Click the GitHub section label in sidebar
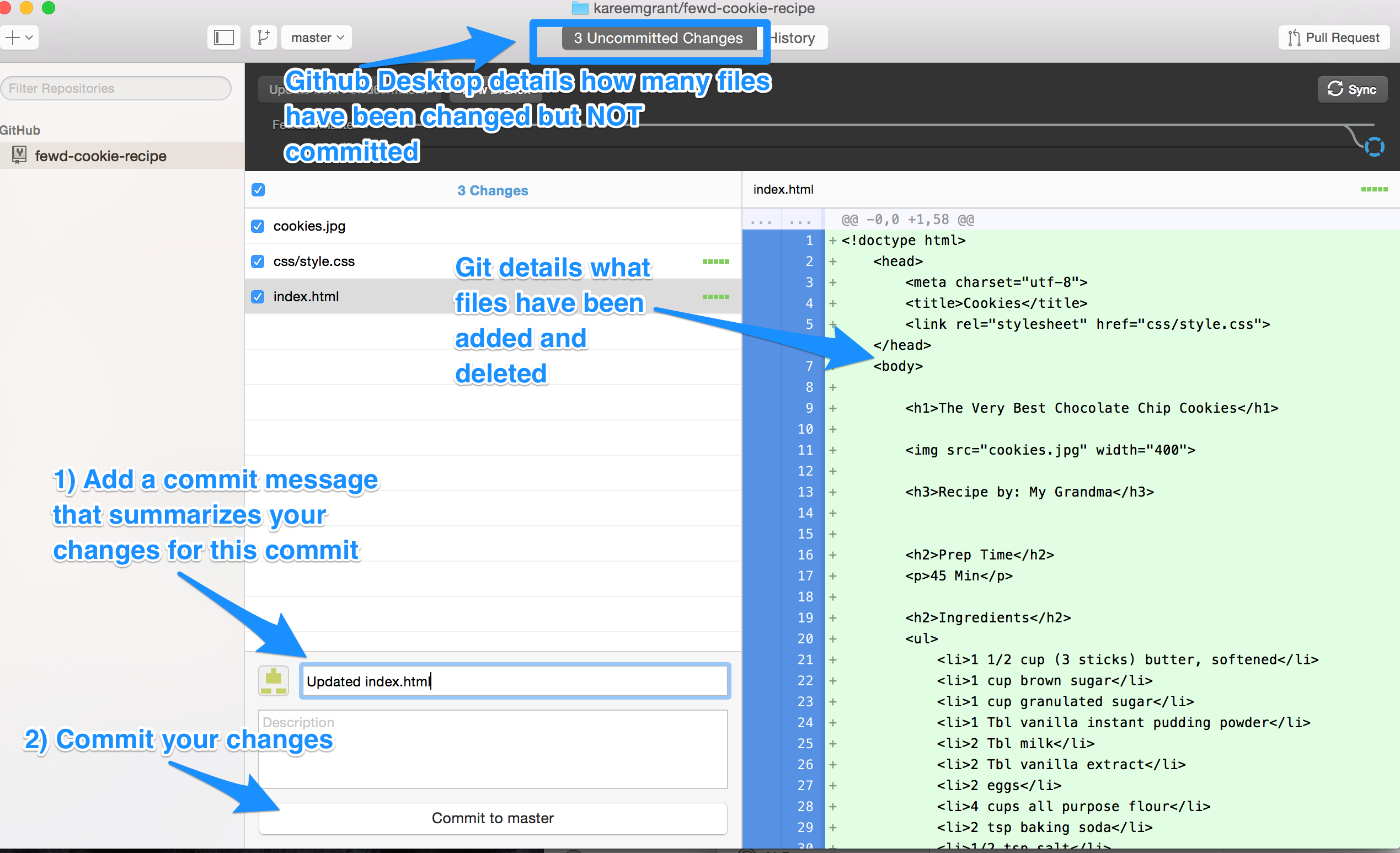This screenshot has height=853, width=1400. pos(20,130)
